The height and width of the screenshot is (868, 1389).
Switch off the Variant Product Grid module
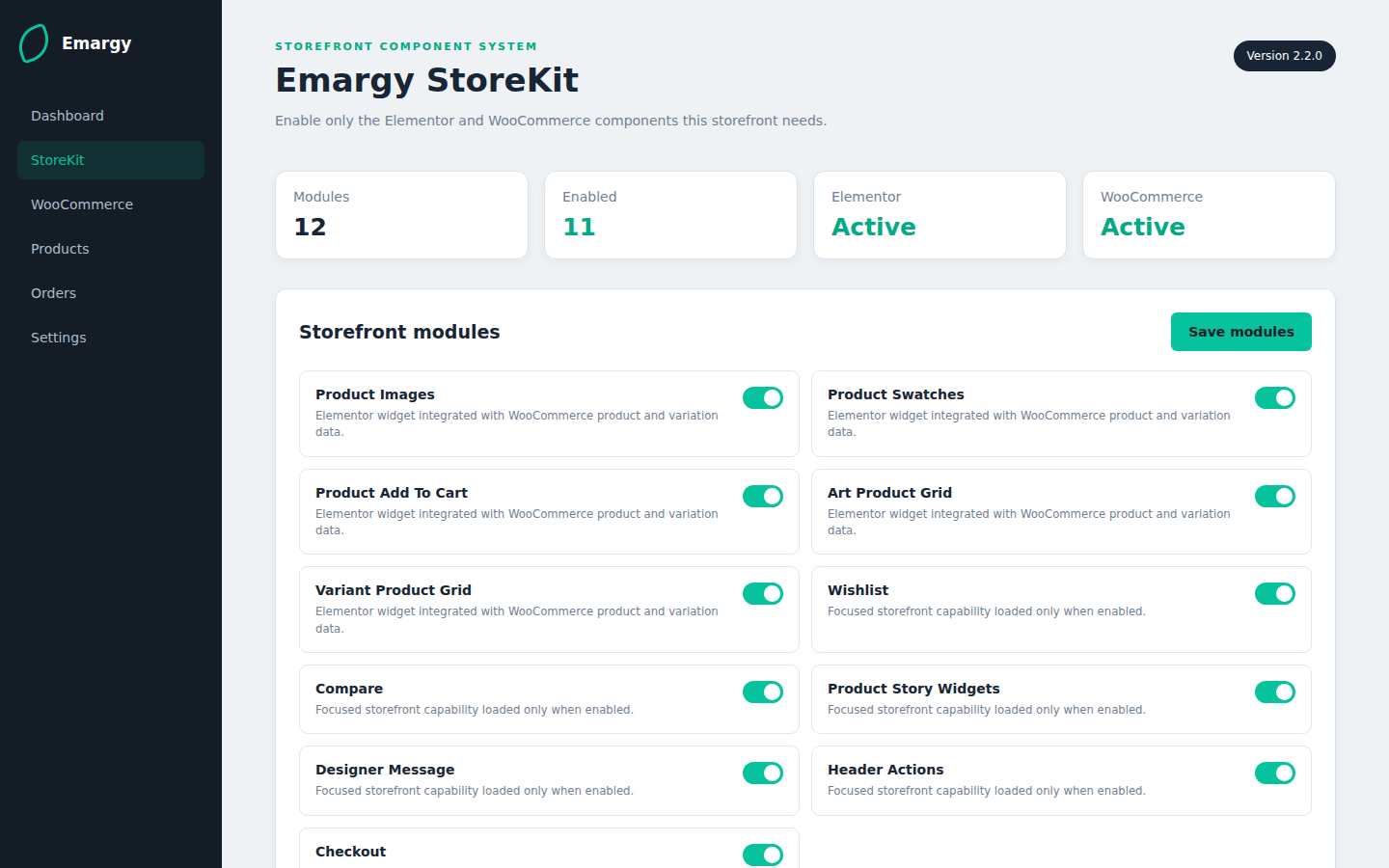[x=763, y=593]
